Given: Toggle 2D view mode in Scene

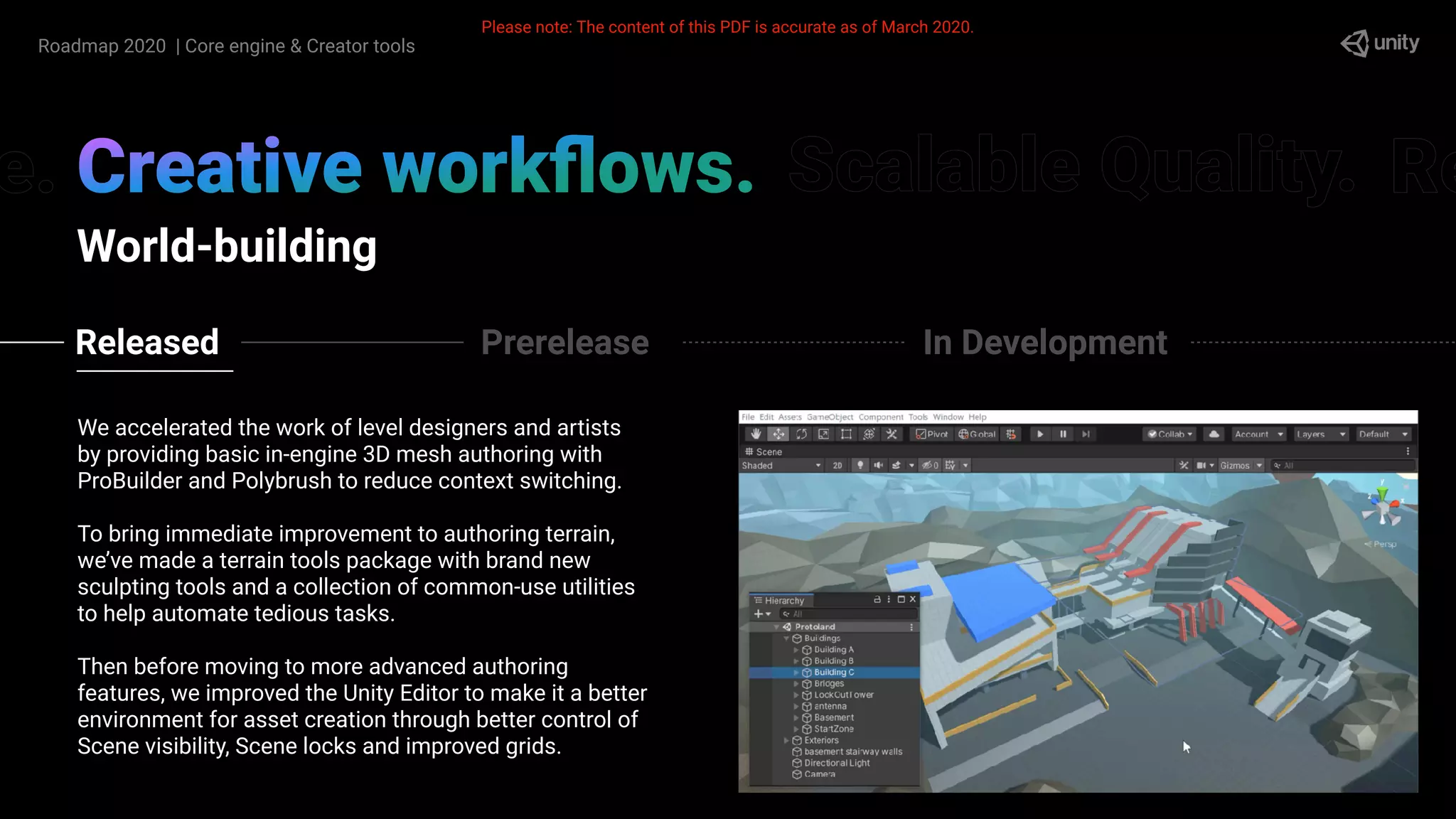Looking at the screenshot, I should coord(837,466).
